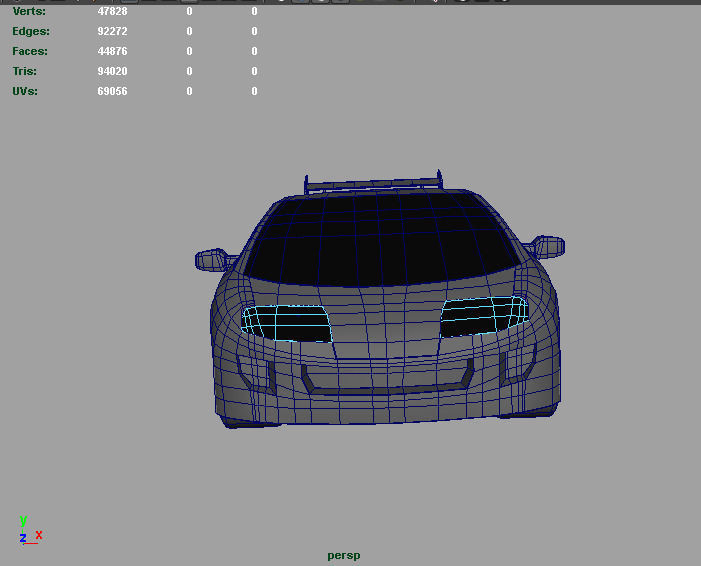Screen dimensions: 701x566
Task: Click the XYZ view axis gizmo
Action: click(30, 530)
